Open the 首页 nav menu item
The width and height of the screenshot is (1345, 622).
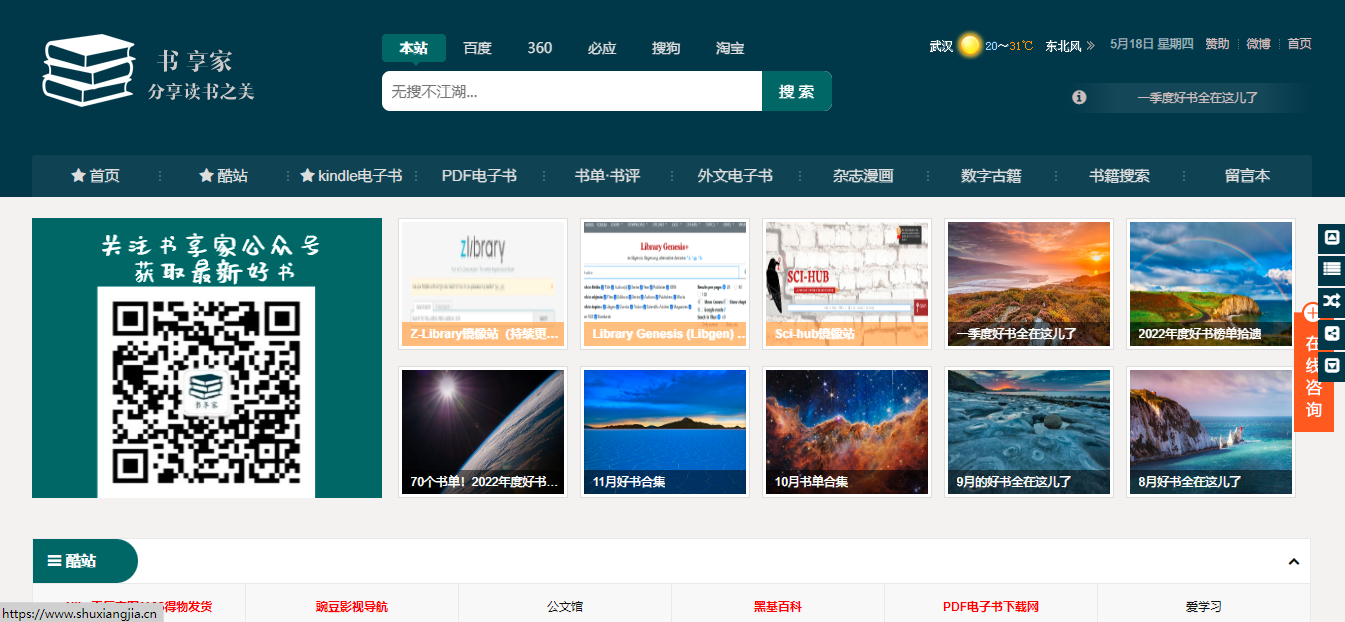click(x=95, y=176)
